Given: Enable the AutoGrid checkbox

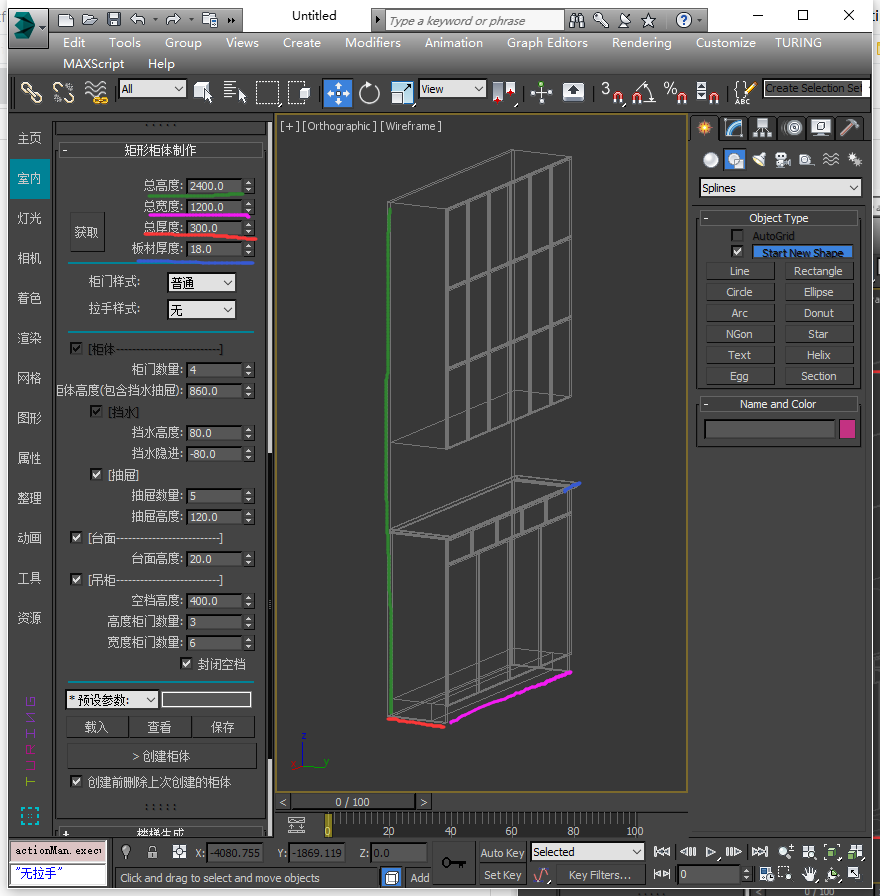Looking at the screenshot, I should [738, 235].
